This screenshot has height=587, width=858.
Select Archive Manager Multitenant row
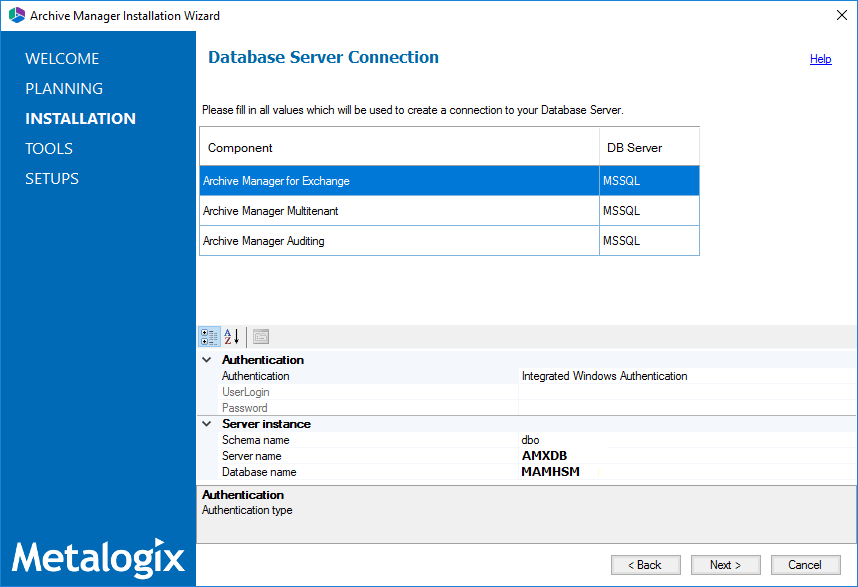coord(398,211)
